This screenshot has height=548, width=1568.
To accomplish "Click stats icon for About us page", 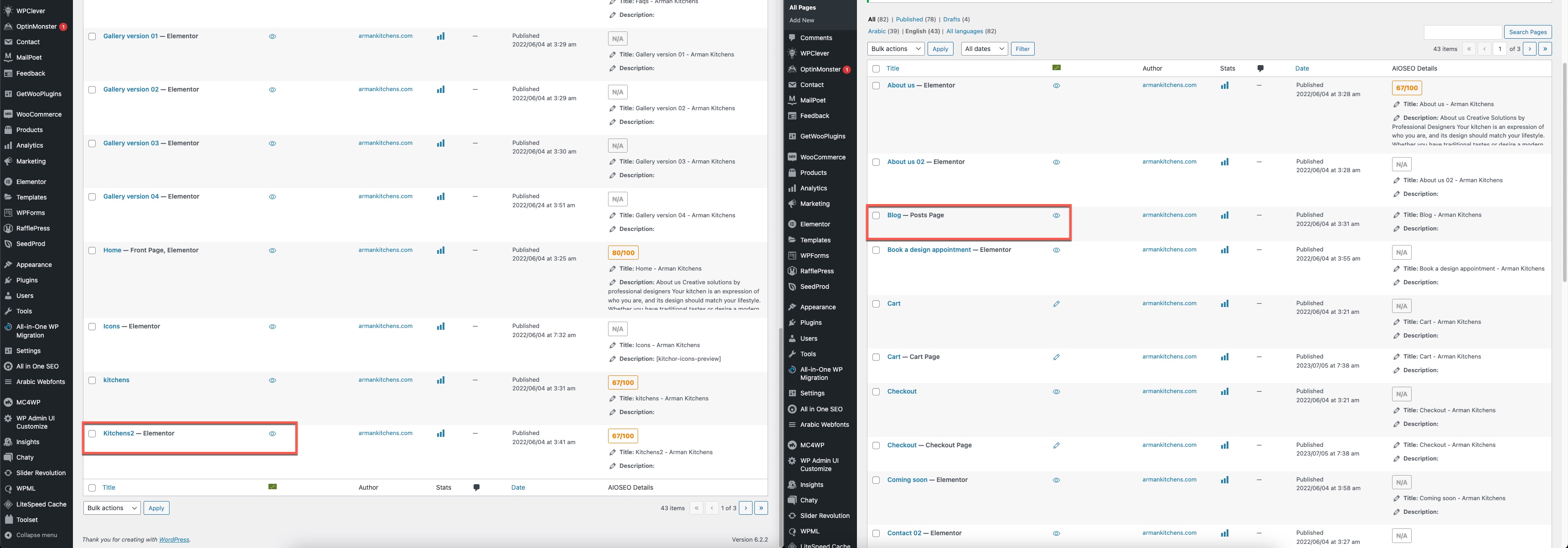I will pyautogui.click(x=1224, y=86).
